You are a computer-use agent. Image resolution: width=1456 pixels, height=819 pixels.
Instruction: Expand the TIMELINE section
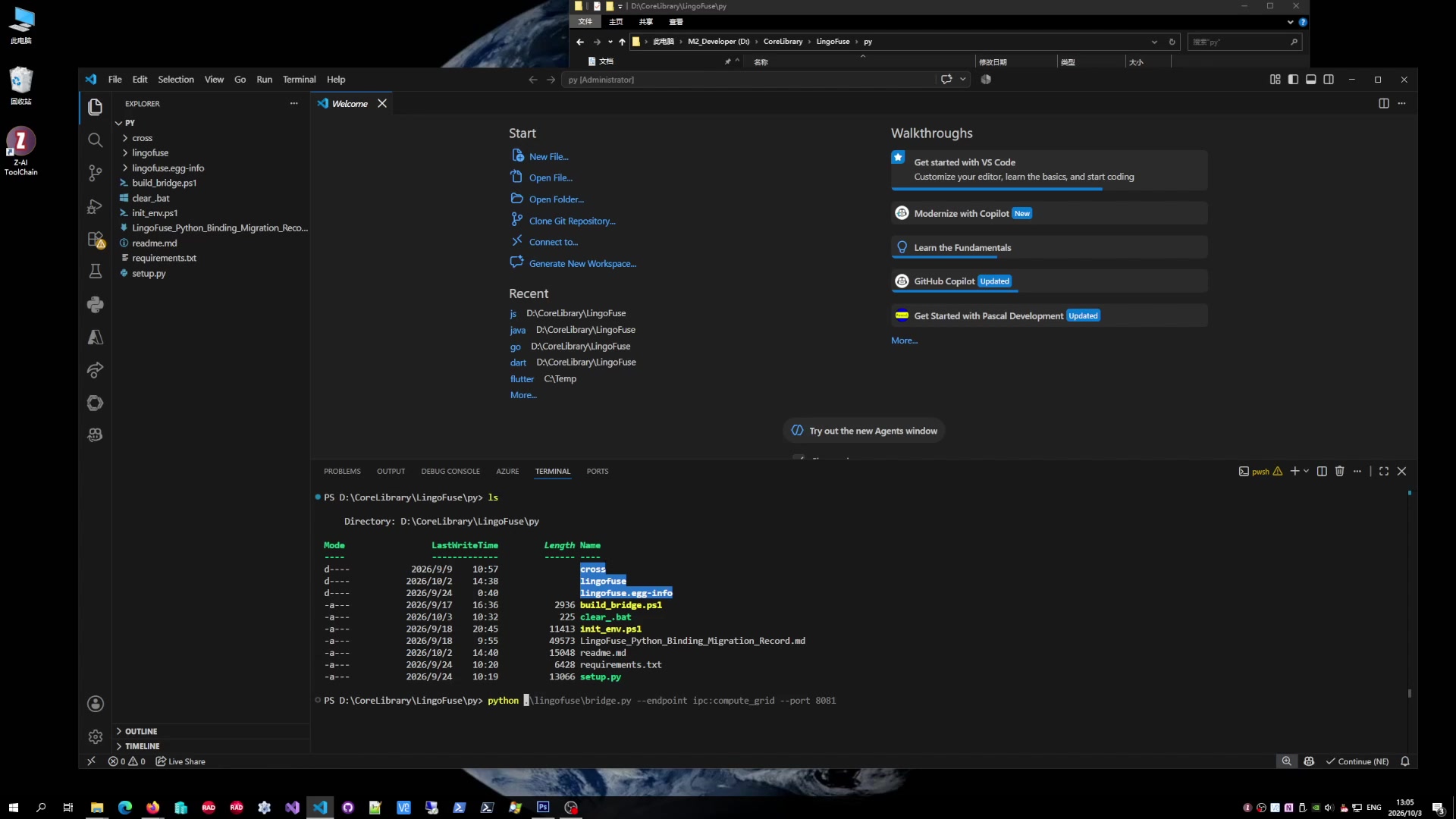pyautogui.click(x=211, y=747)
